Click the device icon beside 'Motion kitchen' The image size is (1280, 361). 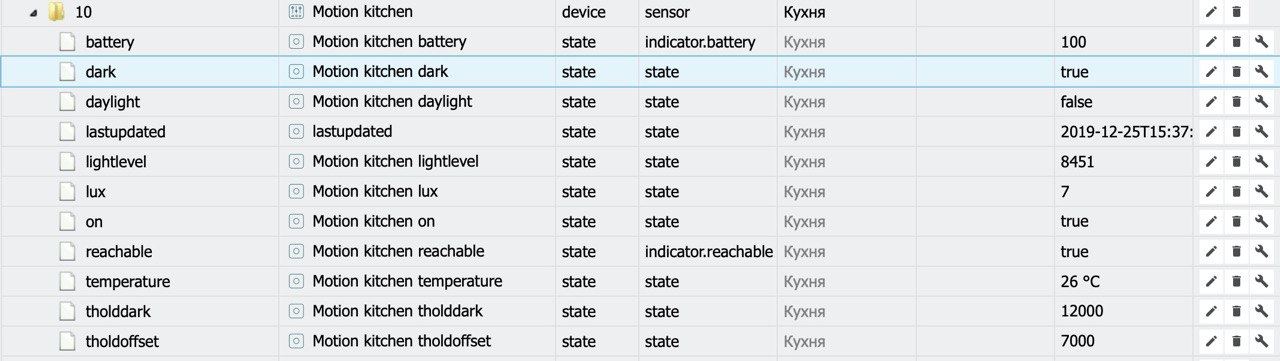(x=295, y=12)
